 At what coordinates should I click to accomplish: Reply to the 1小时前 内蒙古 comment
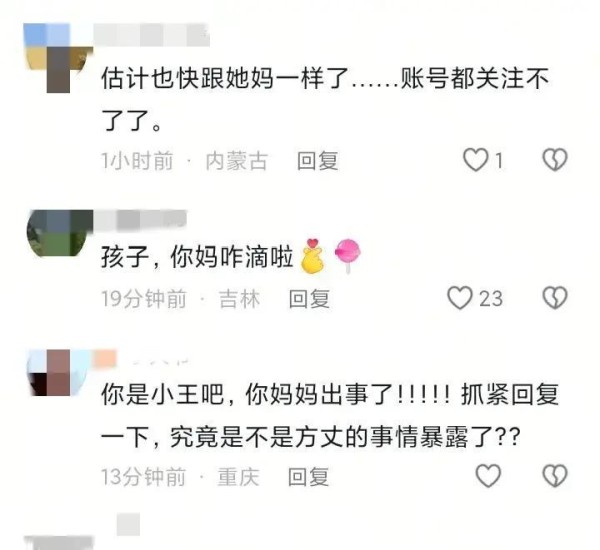pos(318,161)
